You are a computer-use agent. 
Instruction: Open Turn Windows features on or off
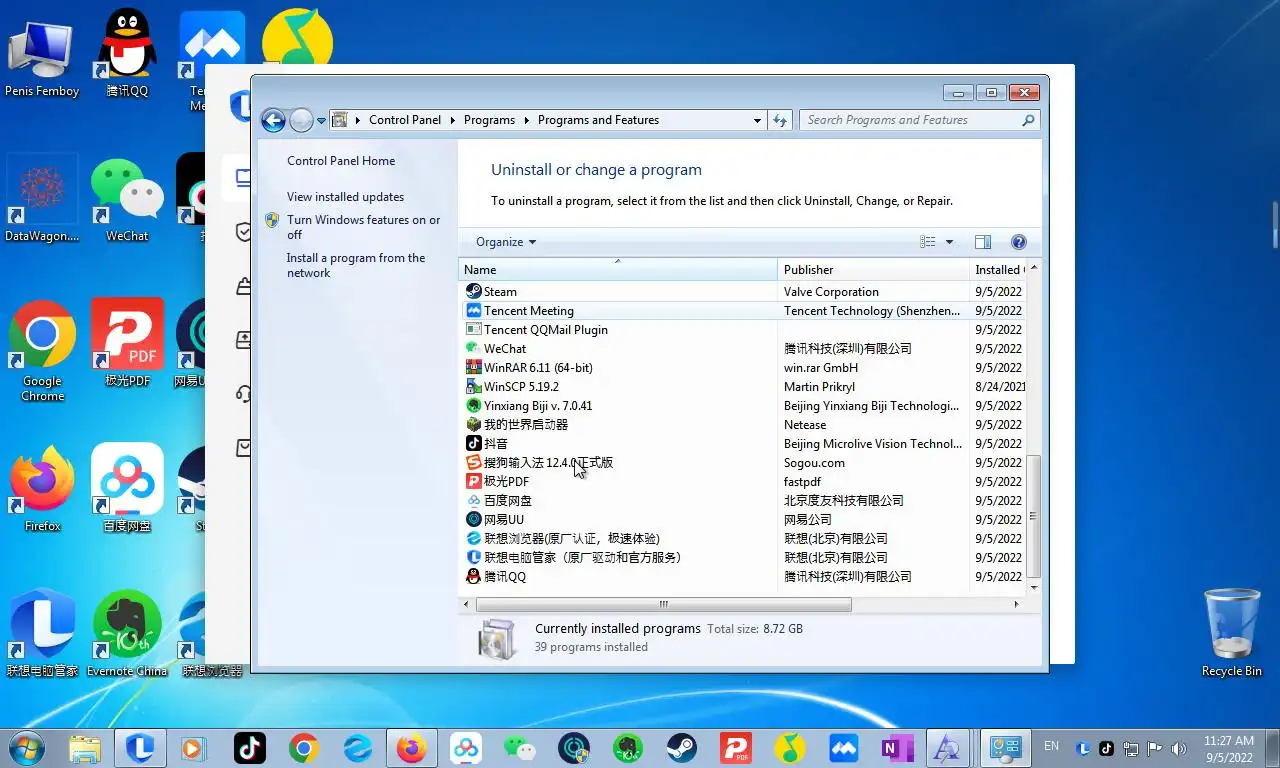click(364, 227)
